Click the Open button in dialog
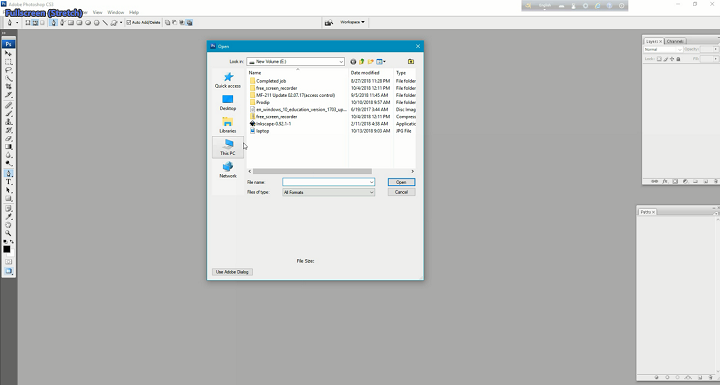Image resolution: width=720 pixels, height=385 pixels. tap(401, 182)
